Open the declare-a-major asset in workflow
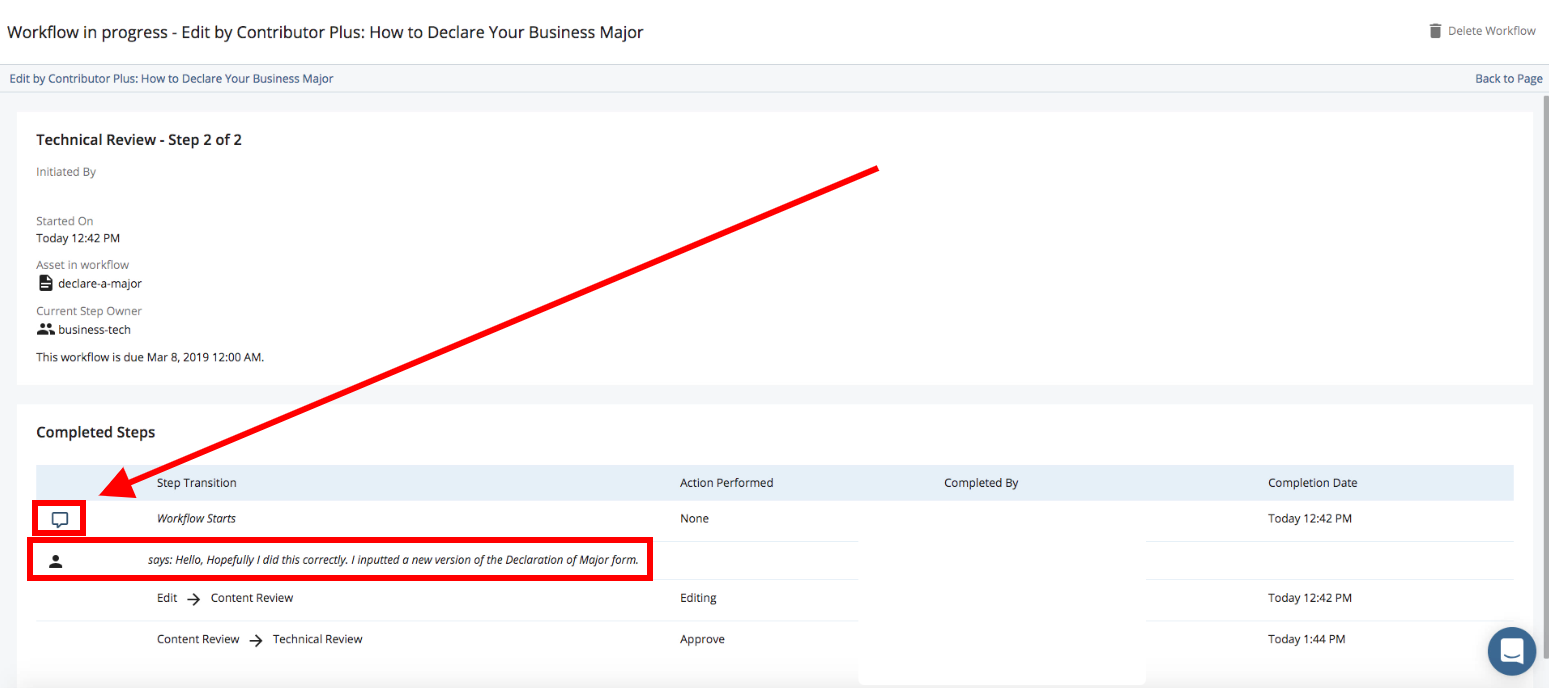The height and width of the screenshot is (688, 1549). [x=100, y=283]
